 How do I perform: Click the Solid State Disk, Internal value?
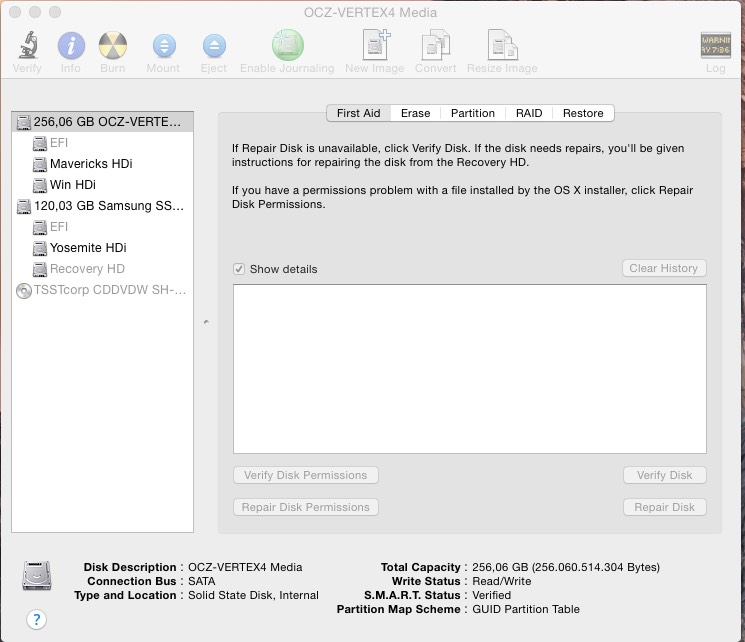tap(253, 595)
